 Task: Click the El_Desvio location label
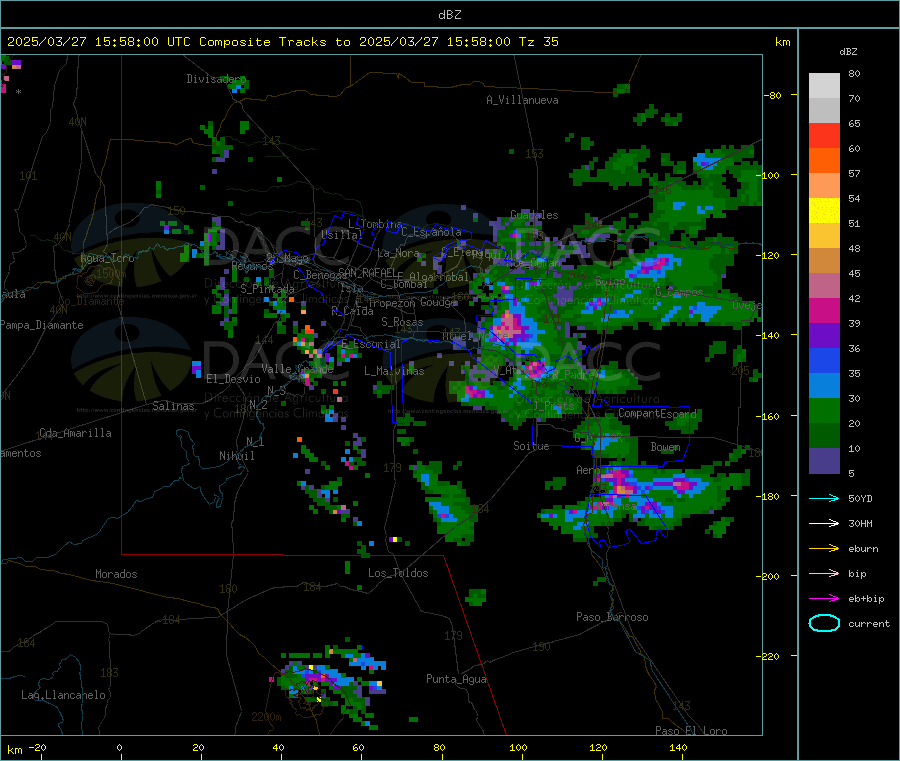tap(233, 379)
